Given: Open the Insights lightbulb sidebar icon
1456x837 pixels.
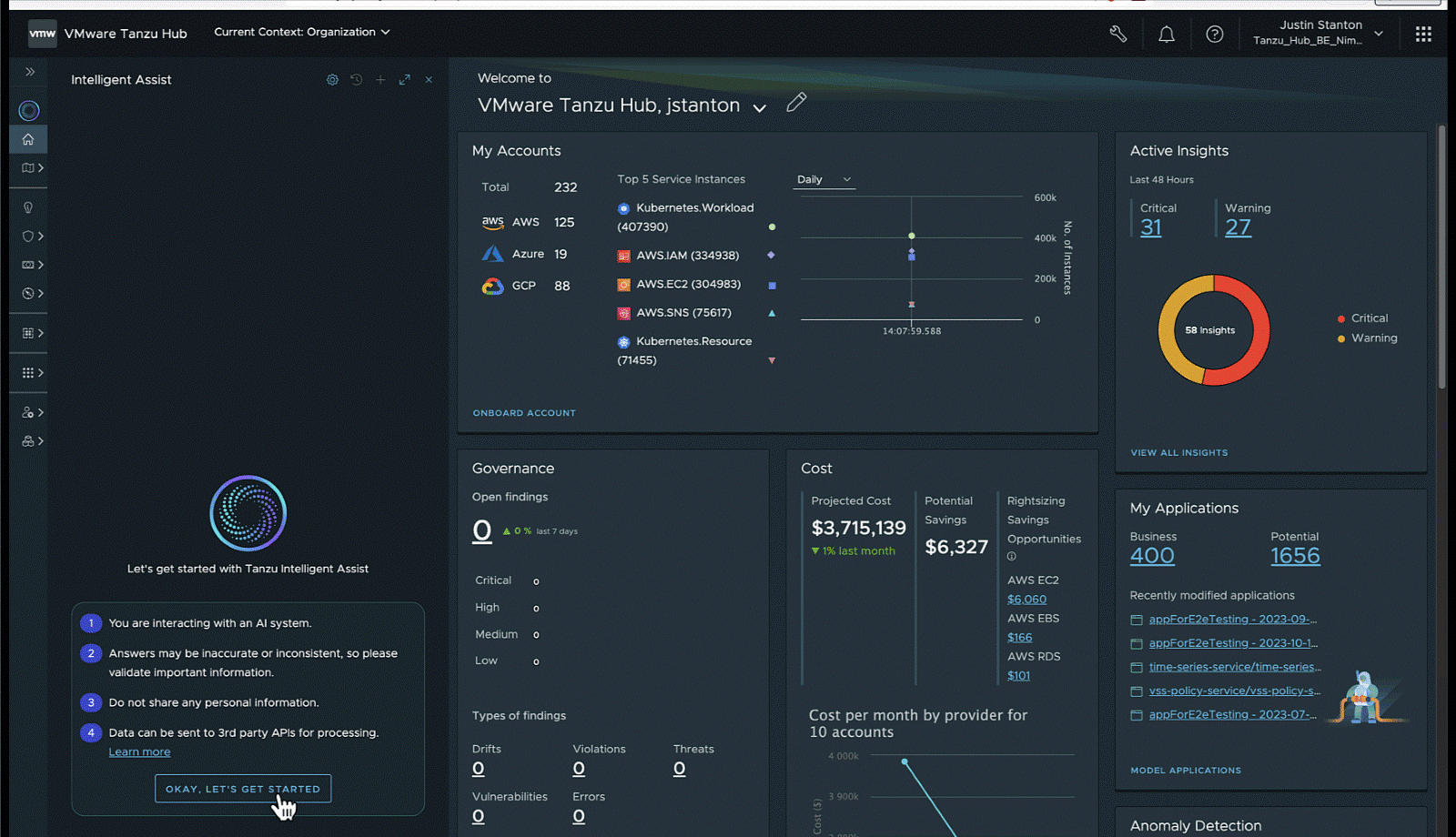Looking at the screenshot, I should 28,207.
